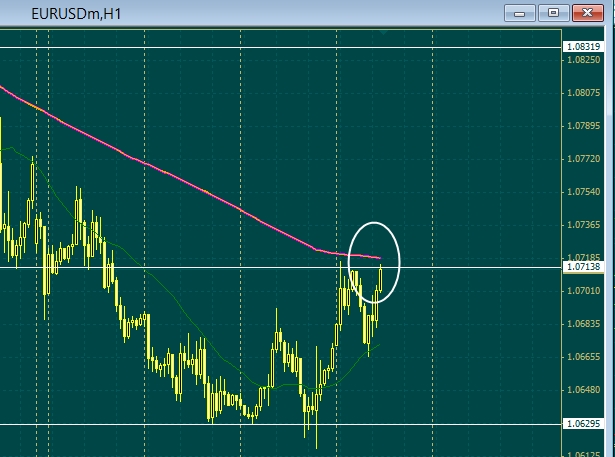Click the 1.08250 price scale value
Image resolution: width=615 pixels, height=457 pixels.
point(584,60)
